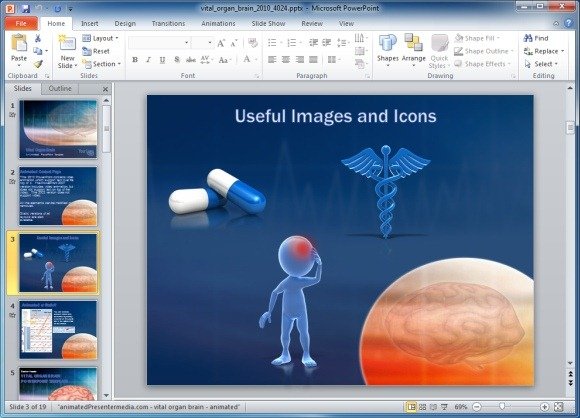Click the Replace button
Screen dimensions: 580x418
(544, 51)
